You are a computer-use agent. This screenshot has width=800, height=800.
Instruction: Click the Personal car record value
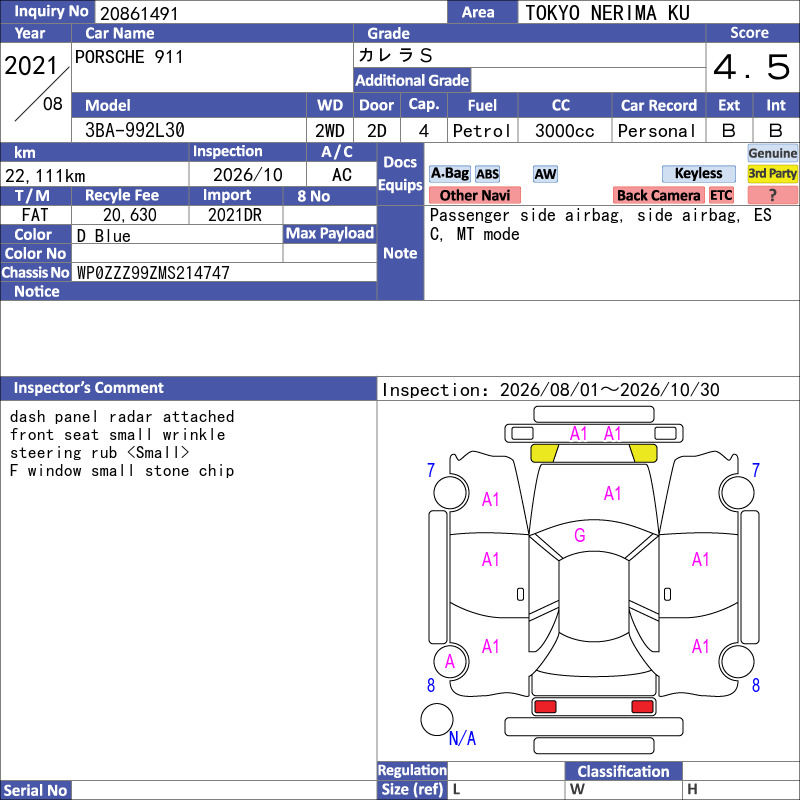(x=657, y=131)
